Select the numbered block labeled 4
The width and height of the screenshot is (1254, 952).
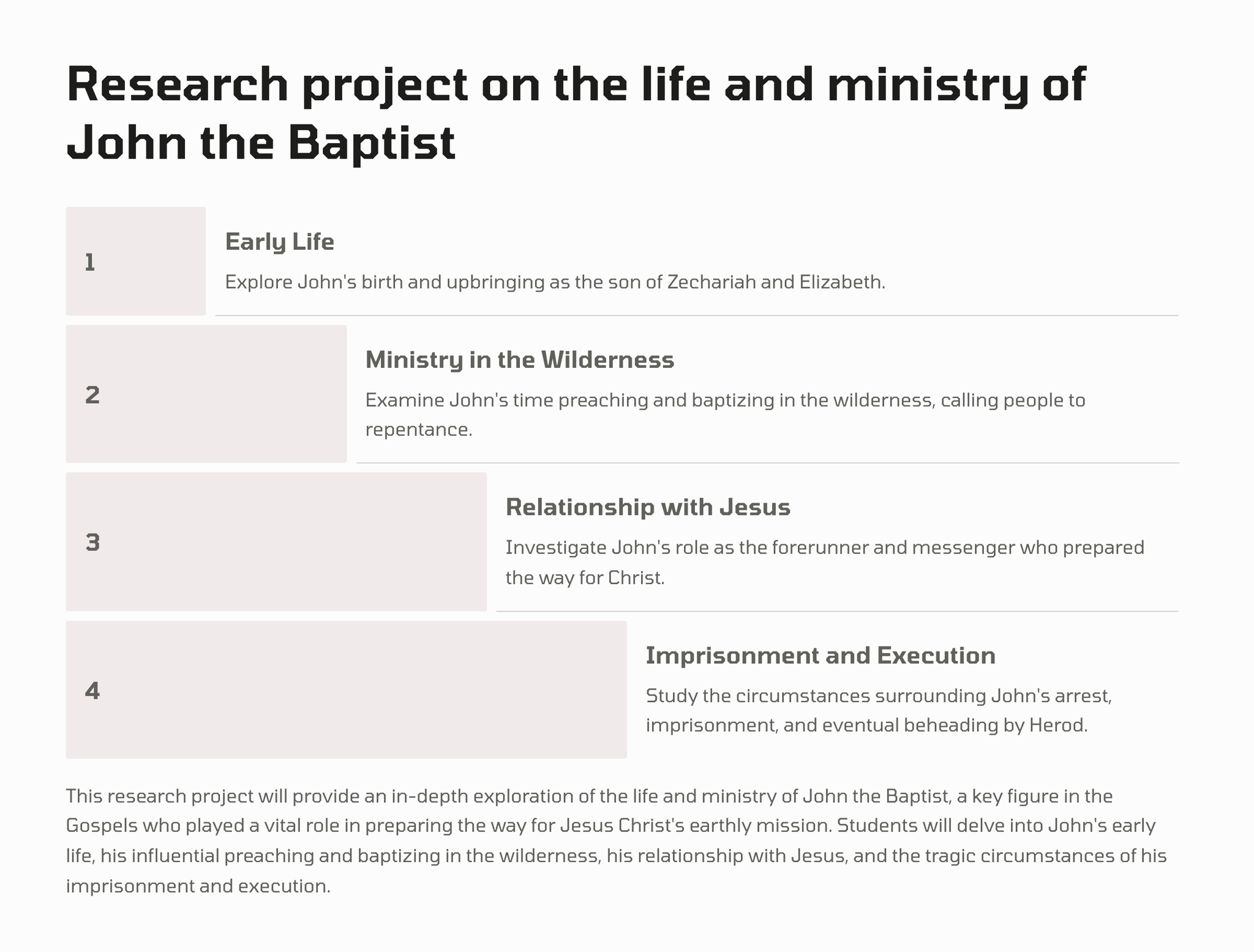pyautogui.click(x=346, y=690)
